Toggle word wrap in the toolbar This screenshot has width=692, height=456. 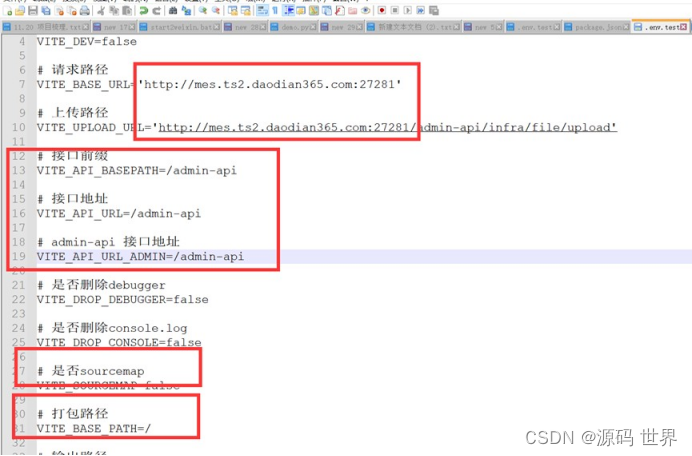[262, 11]
